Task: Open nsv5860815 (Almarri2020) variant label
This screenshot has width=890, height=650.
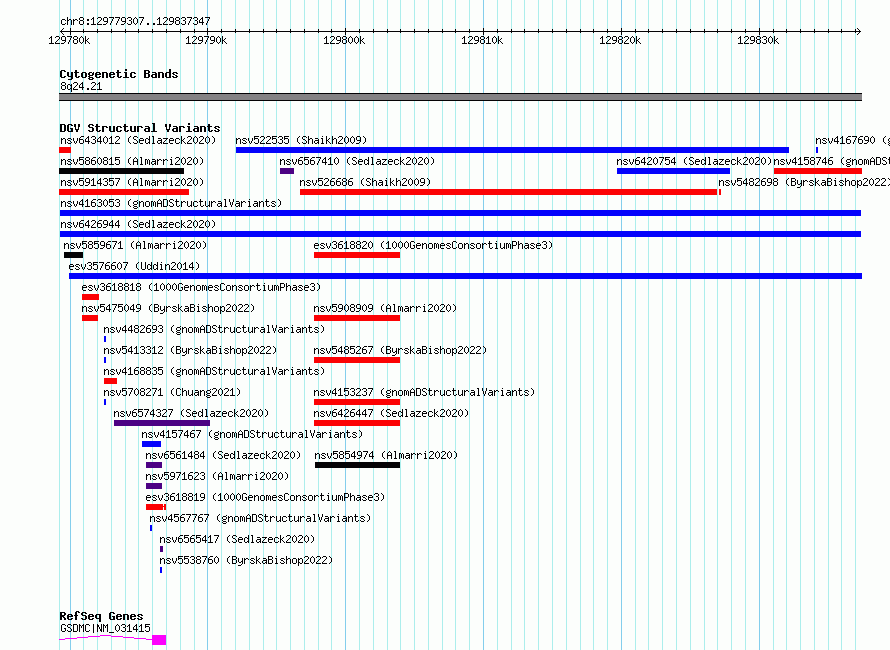Action: (x=132, y=161)
